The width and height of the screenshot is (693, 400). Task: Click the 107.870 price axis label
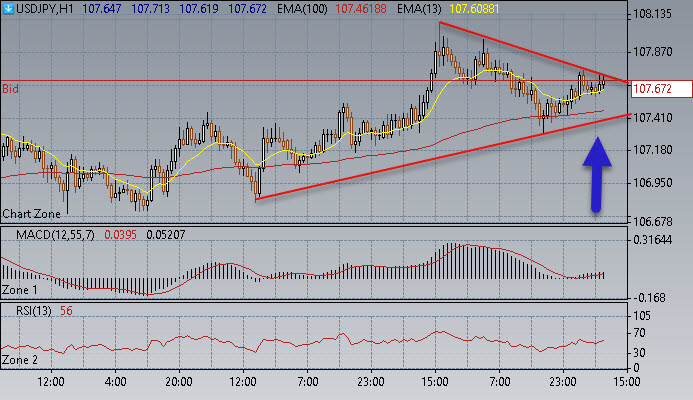(x=652, y=52)
